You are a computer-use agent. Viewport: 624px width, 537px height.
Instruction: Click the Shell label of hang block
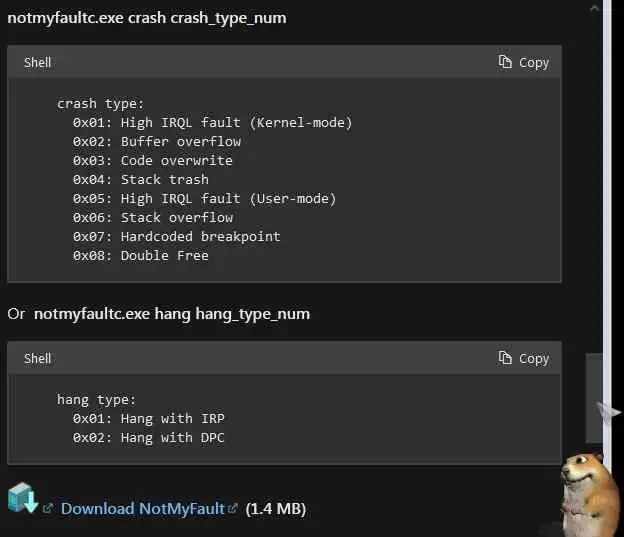[x=37, y=358]
